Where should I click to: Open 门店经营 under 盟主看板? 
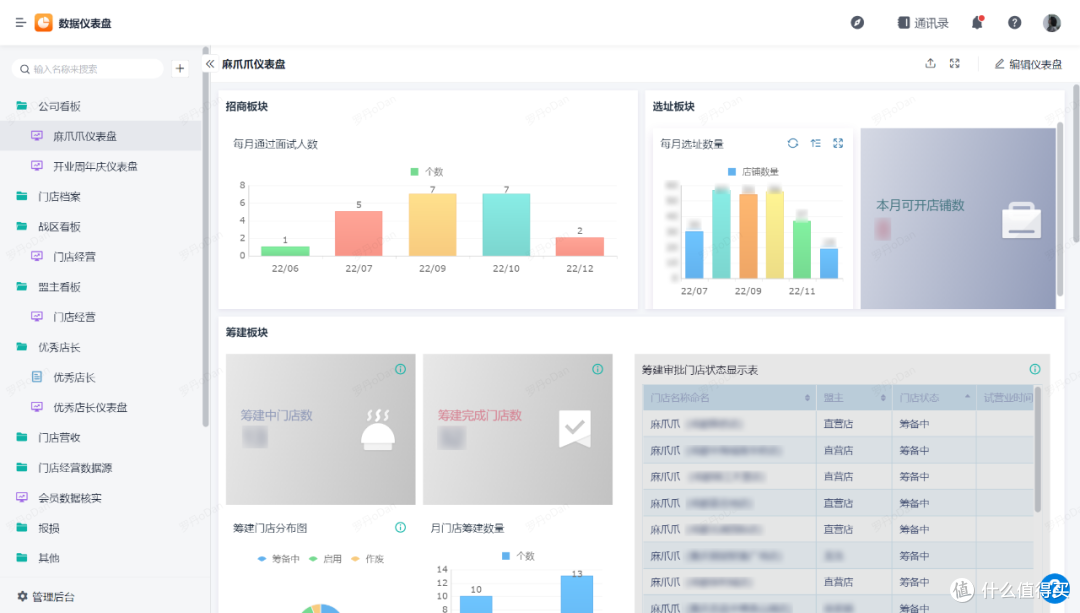(101, 317)
